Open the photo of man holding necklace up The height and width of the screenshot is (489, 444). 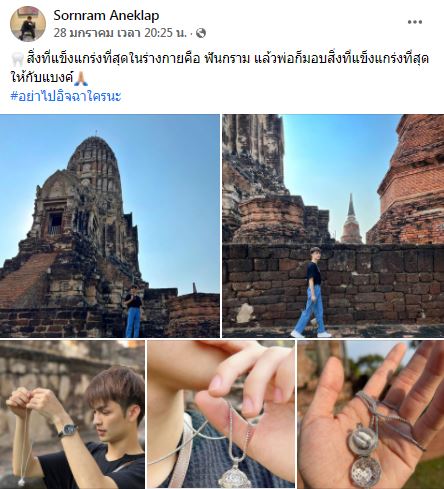(72, 414)
